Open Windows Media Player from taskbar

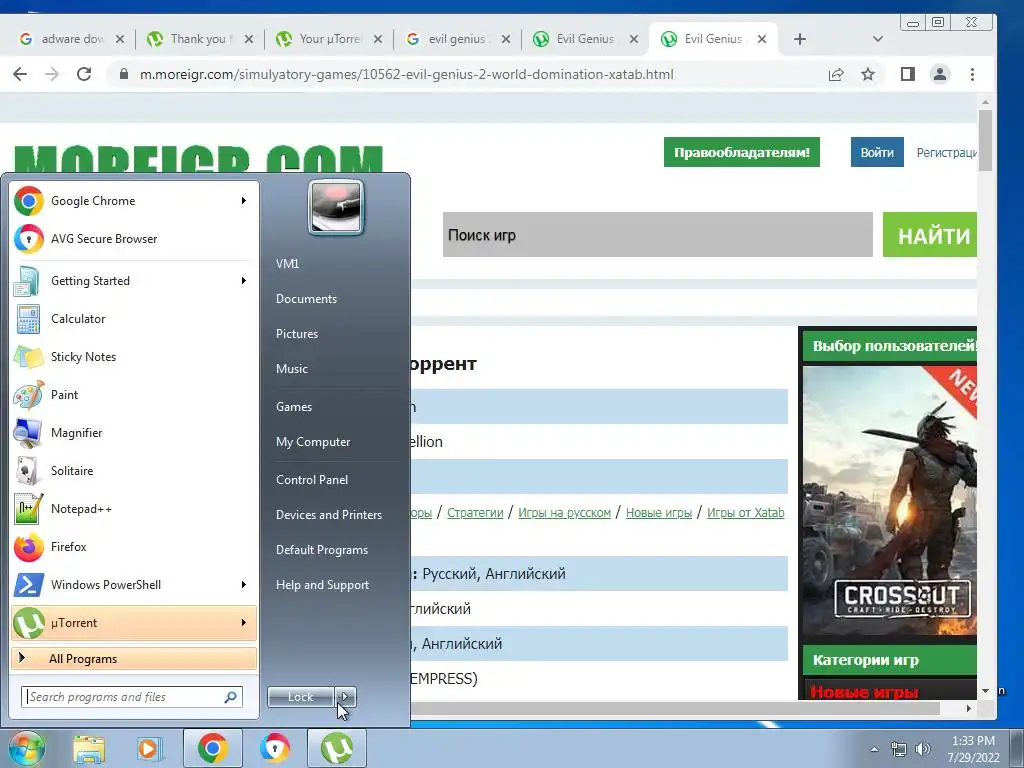150,748
